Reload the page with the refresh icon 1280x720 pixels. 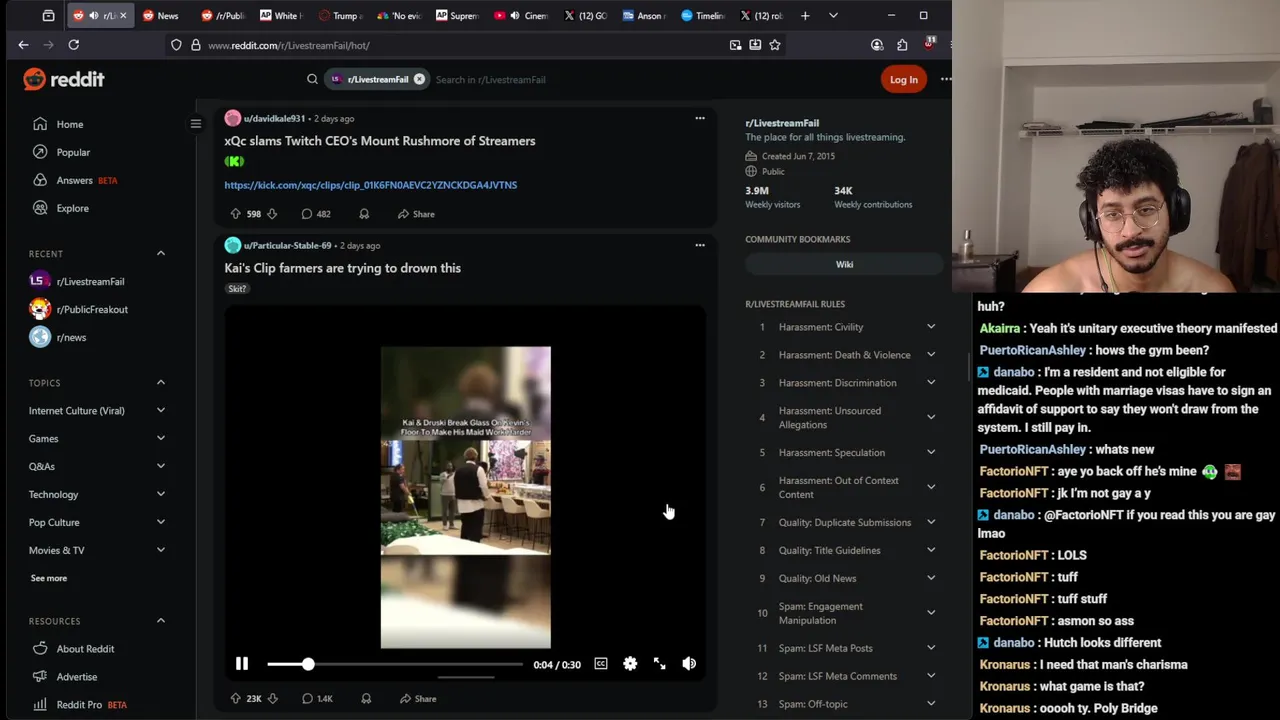[73, 45]
